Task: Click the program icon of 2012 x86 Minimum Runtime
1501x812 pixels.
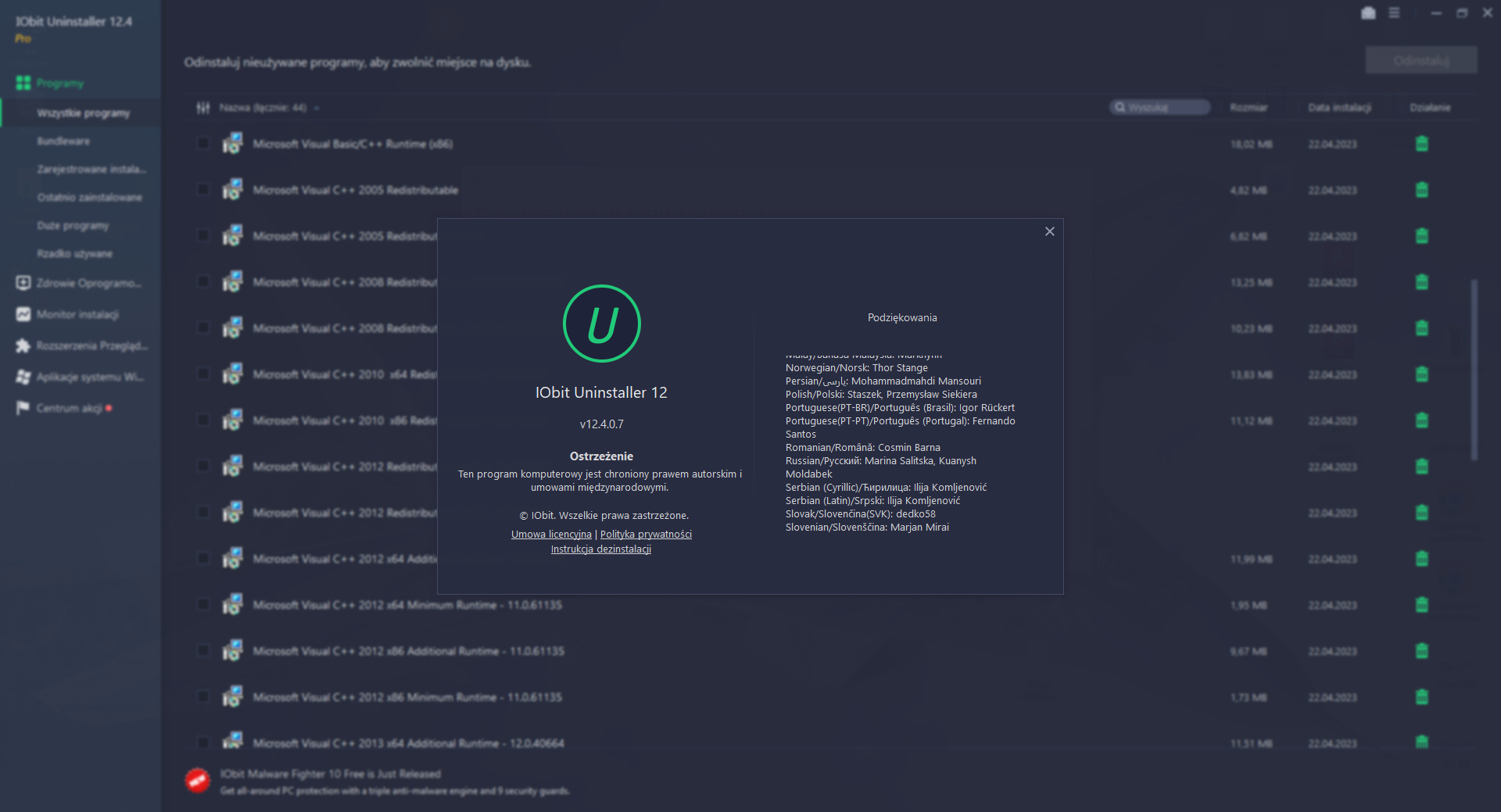Action: click(232, 696)
